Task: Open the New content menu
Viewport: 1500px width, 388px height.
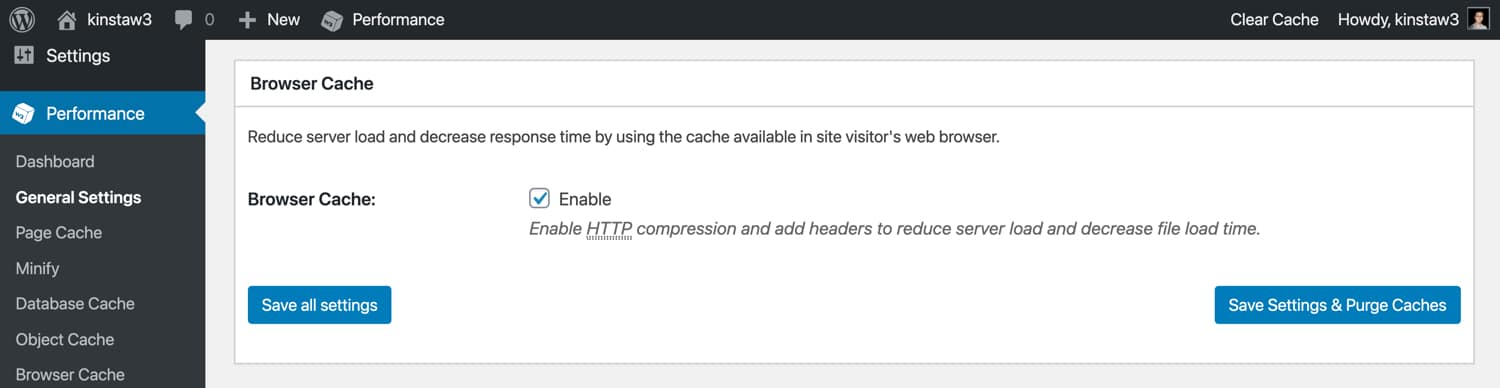Action: (x=269, y=19)
